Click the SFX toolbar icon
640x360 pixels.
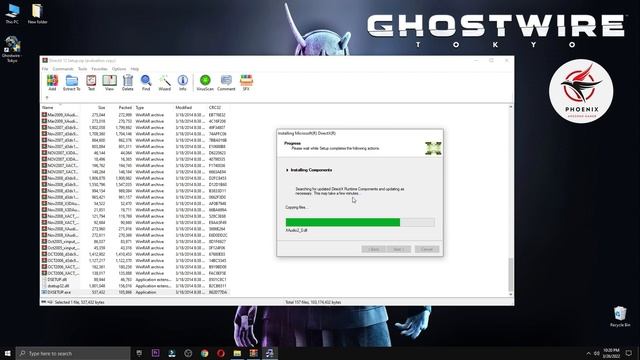pos(246,82)
